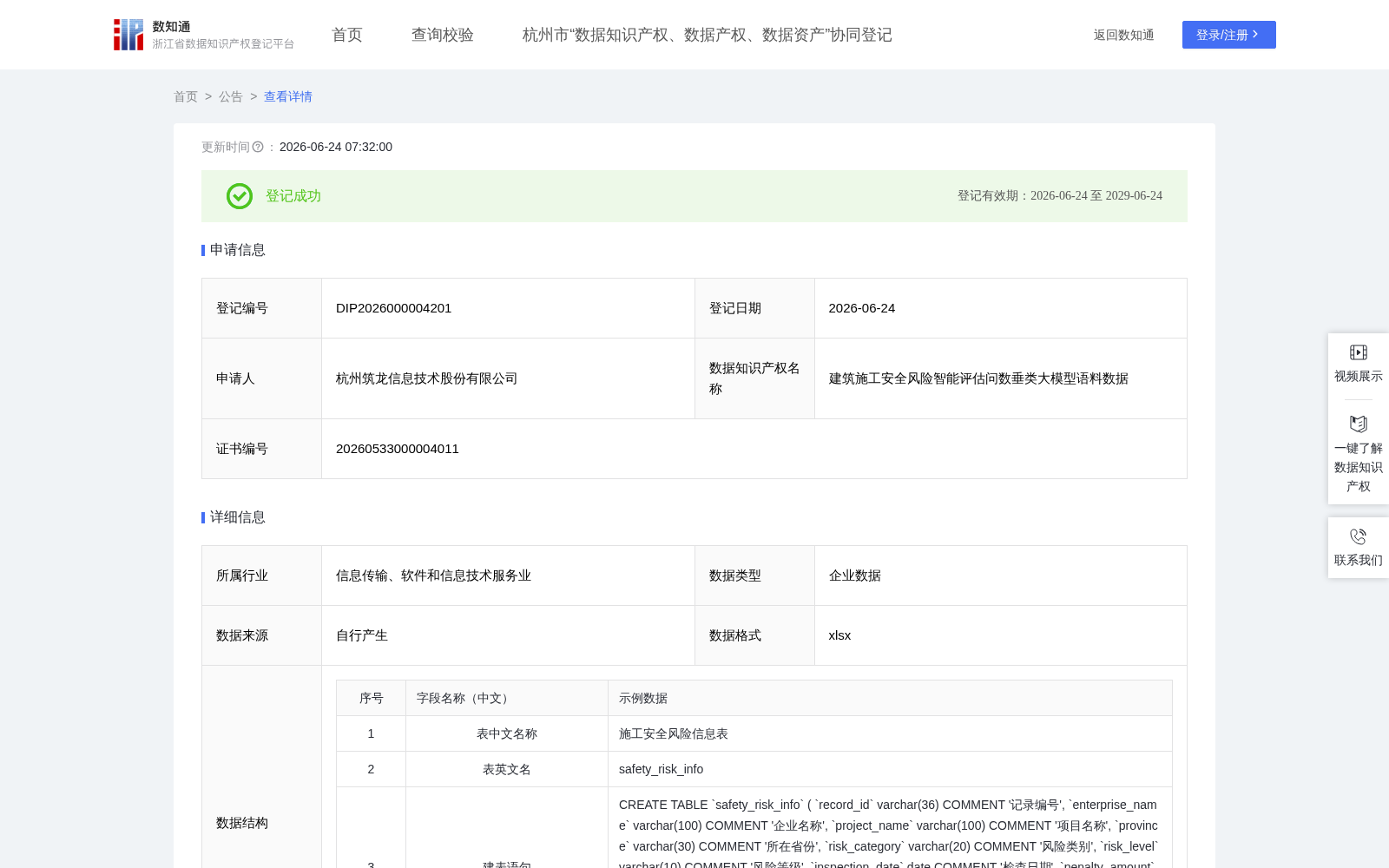Click the 表中文名称 field cell
The height and width of the screenshot is (868, 1389).
pos(507,733)
